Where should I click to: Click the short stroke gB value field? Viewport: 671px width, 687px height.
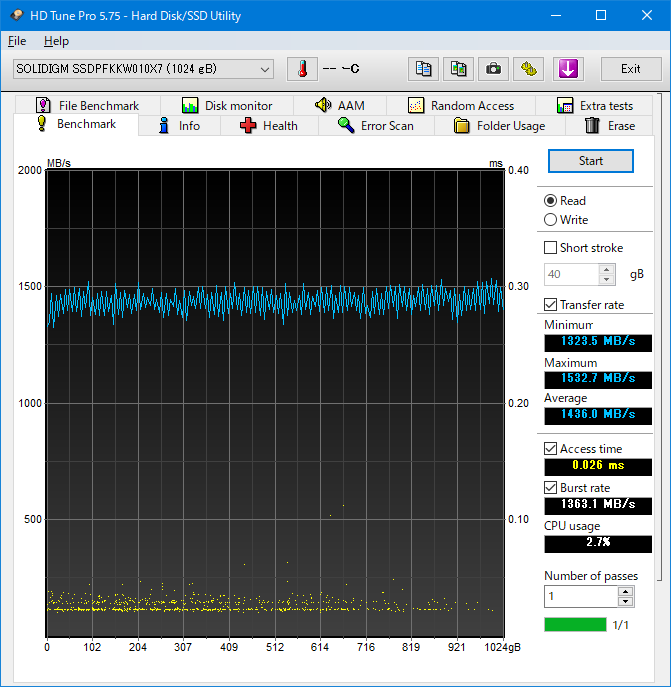coord(571,274)
